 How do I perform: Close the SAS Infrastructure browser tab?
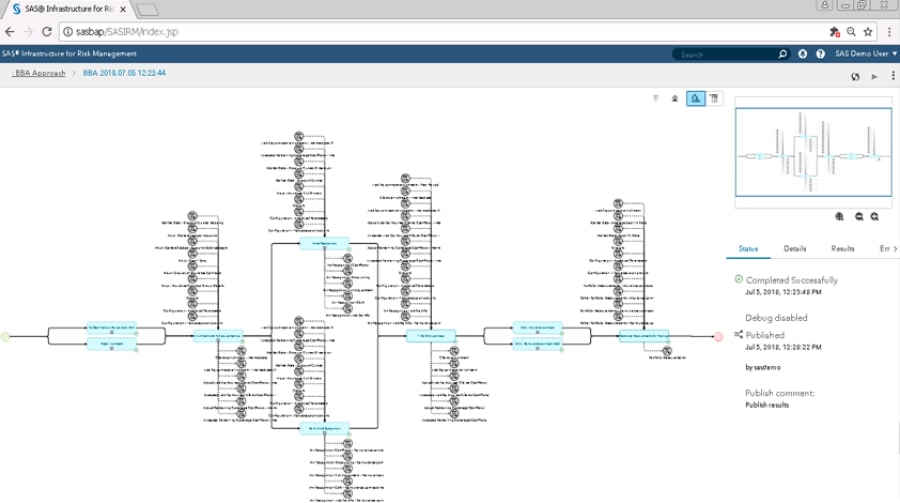click(123, 9)
